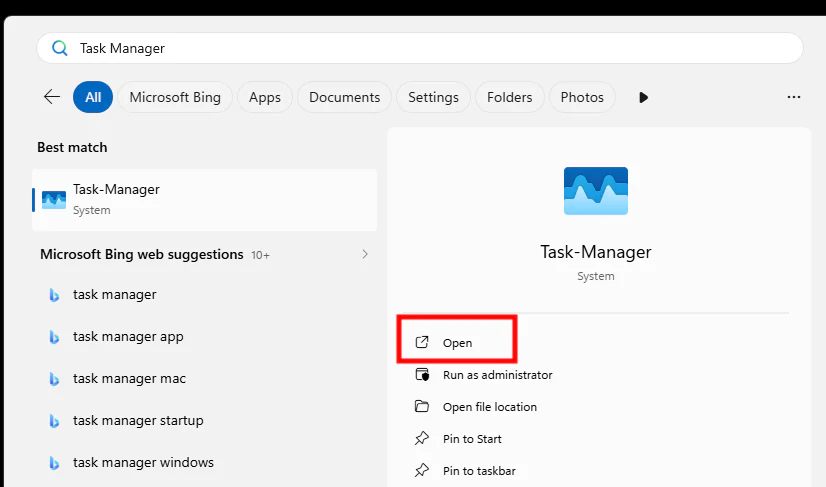The image size is (826, 487).
Task: Click the Open external-link icon
Action: coord(422,342)
